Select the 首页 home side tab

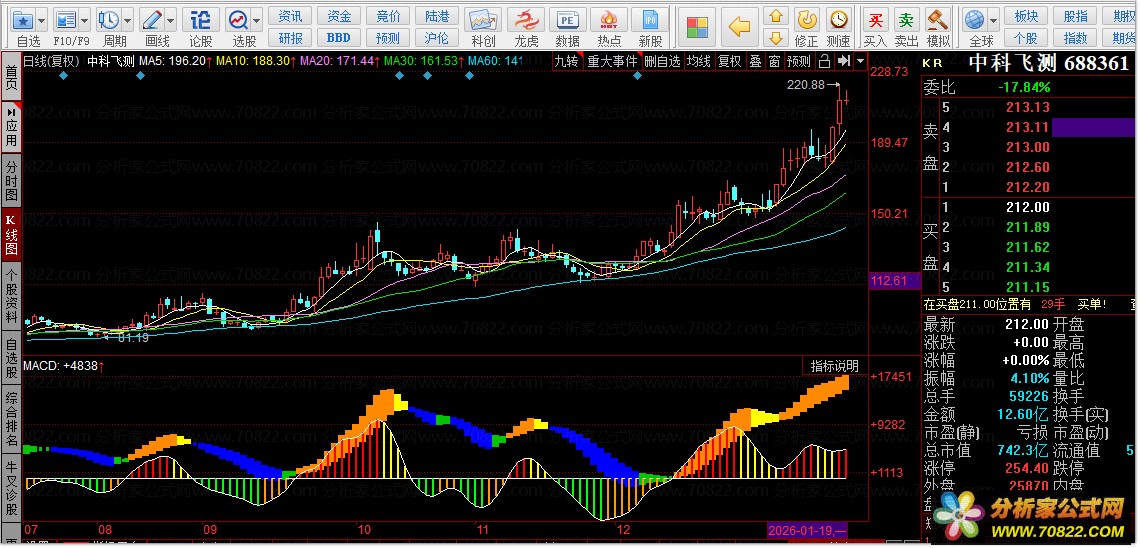click(x=11, y=78)
